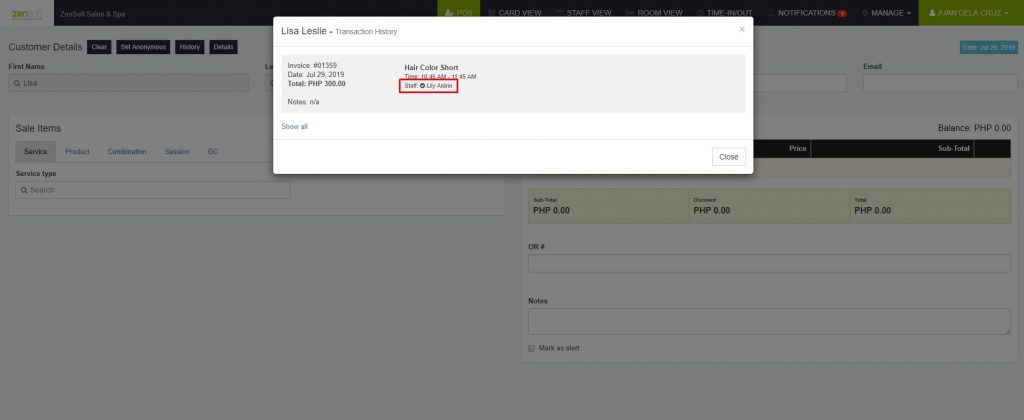Select the Session tab
Image resolution: width=1024 pixels, height=420 pixels.
(x=177, y=152)
